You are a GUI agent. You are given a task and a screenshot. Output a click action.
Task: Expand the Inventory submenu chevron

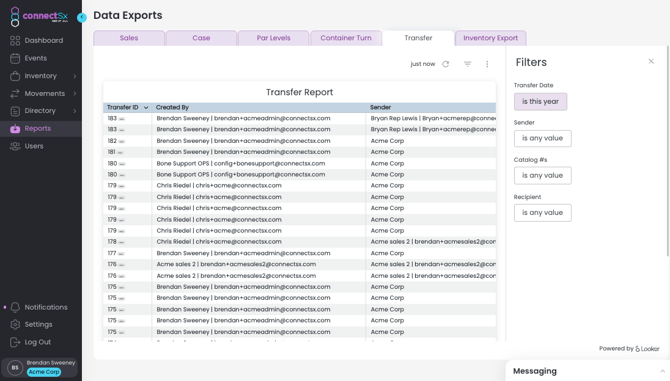click(x=75, y=76)
